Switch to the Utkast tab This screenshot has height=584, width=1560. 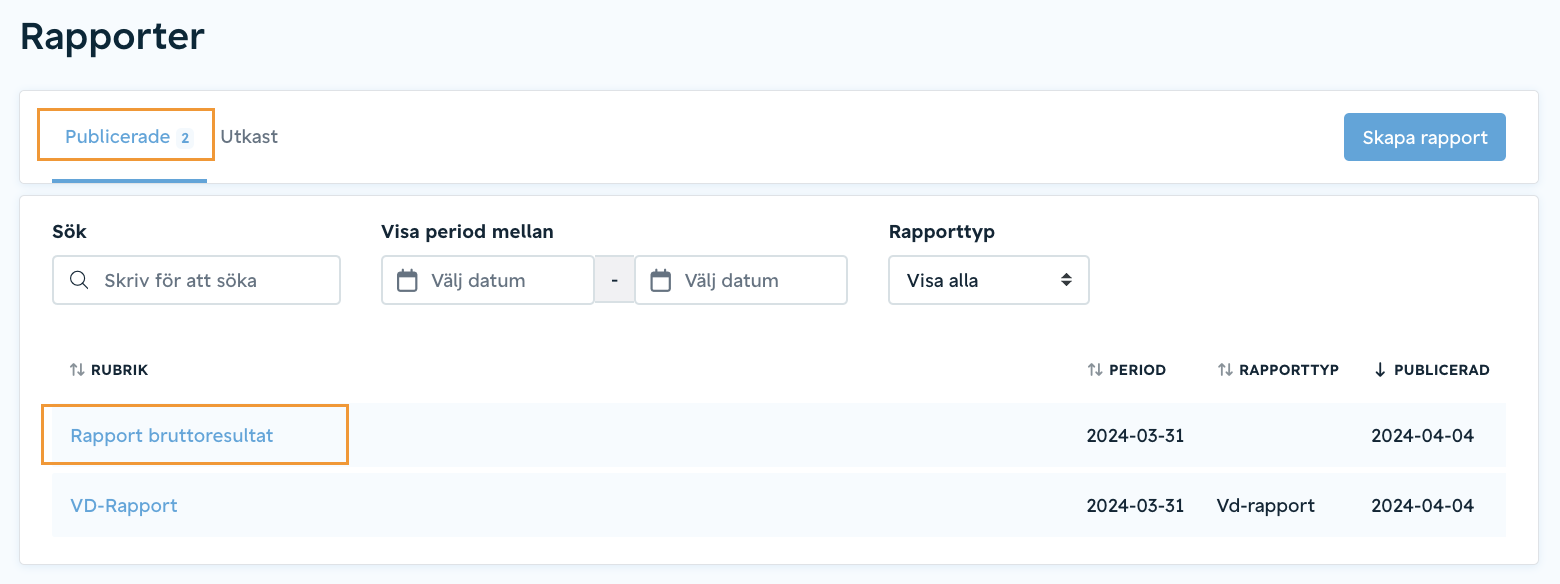(249, 137)
